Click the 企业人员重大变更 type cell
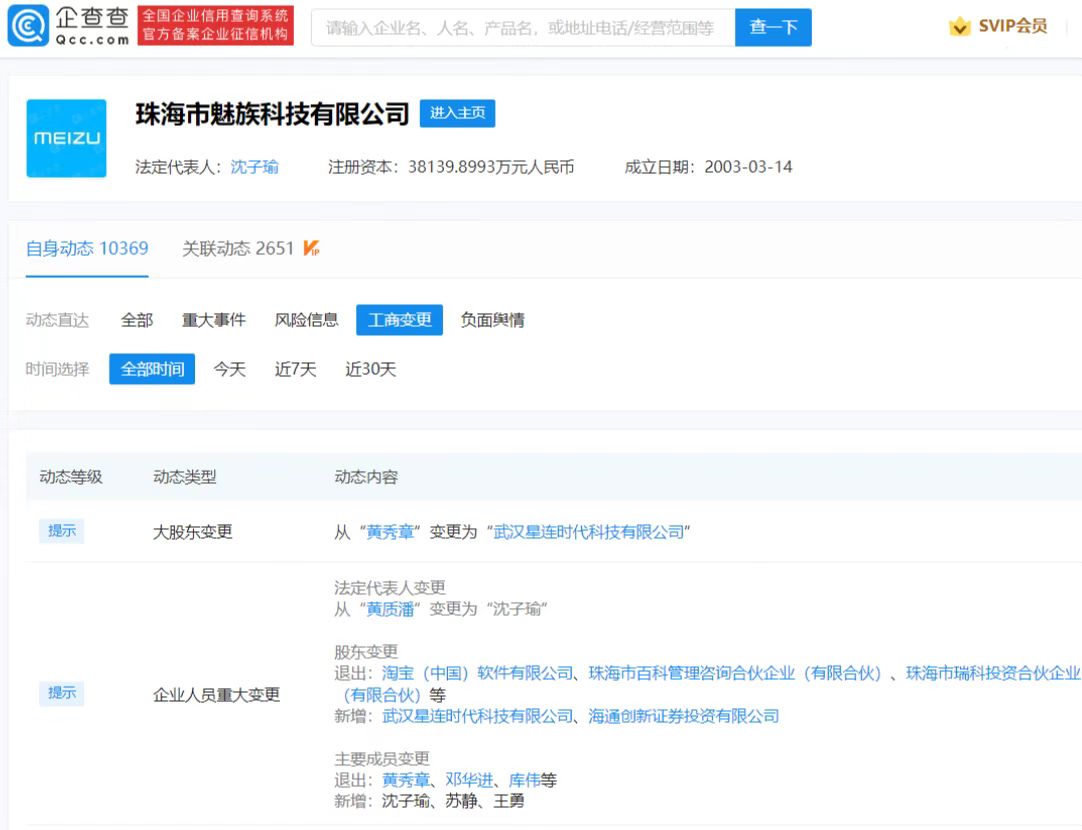The height and width of the screenshot is (830, 1082). [x=217, y=695]
